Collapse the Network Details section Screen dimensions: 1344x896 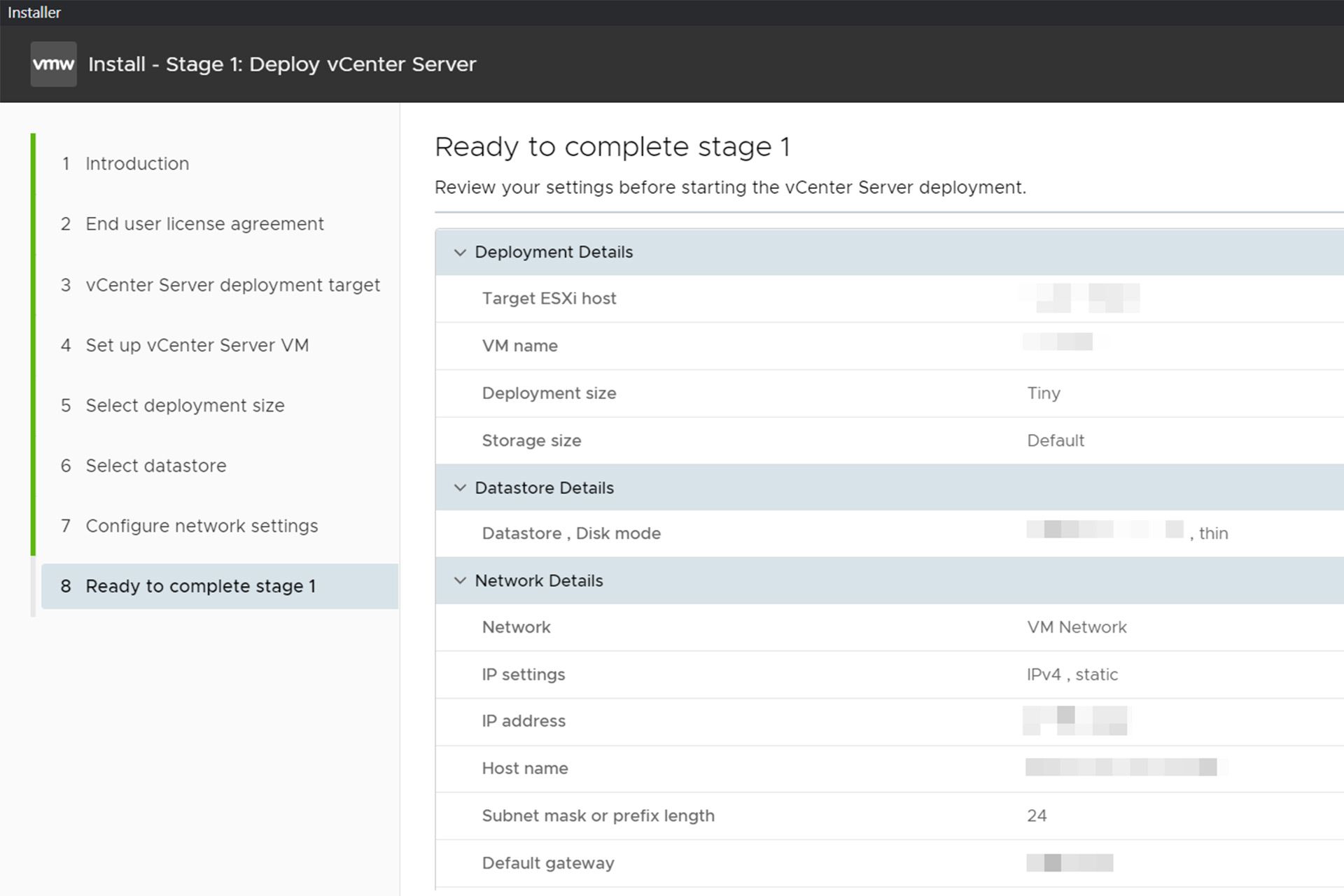(x=460, y=580)
